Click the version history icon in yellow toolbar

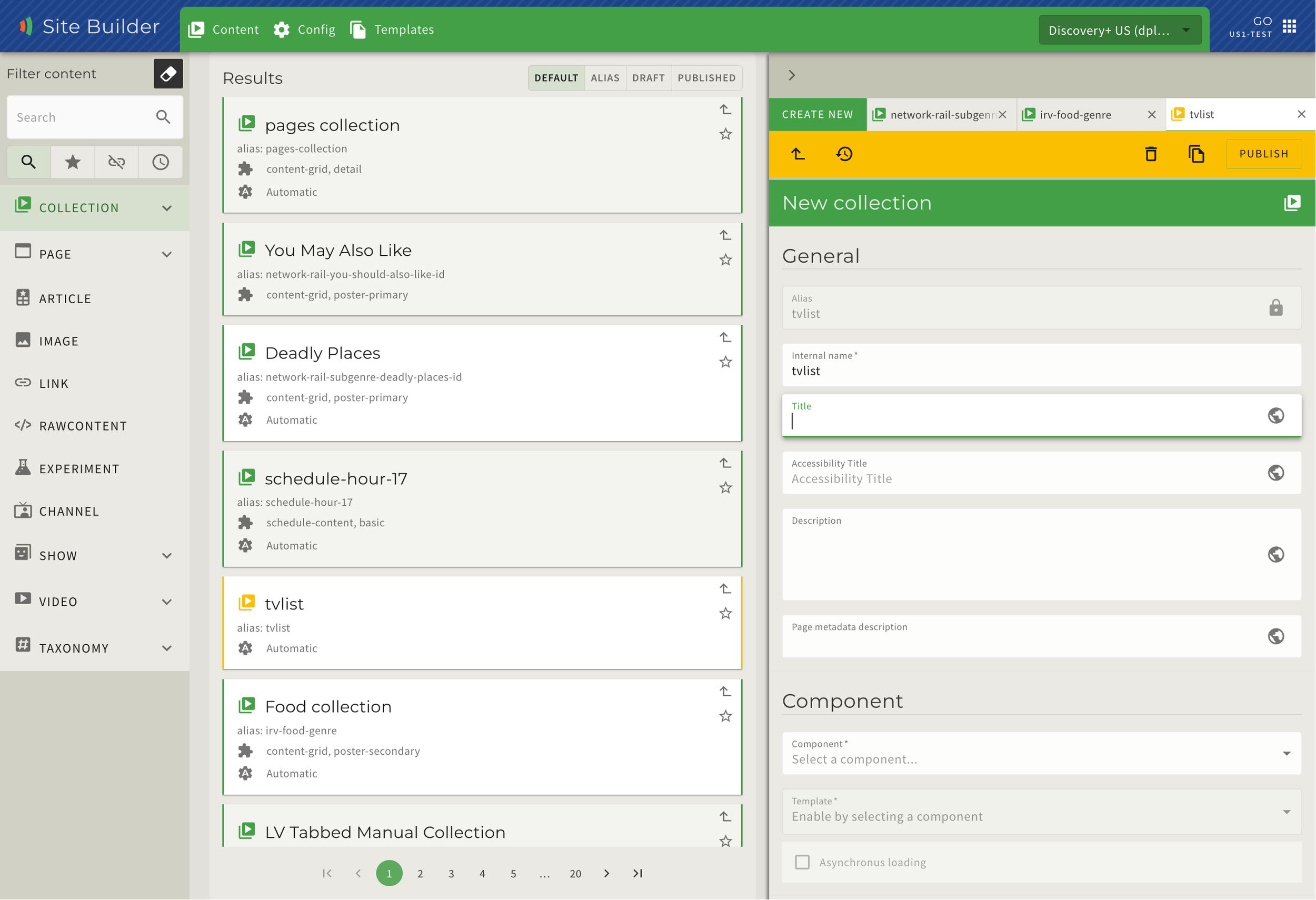point(844,154)
